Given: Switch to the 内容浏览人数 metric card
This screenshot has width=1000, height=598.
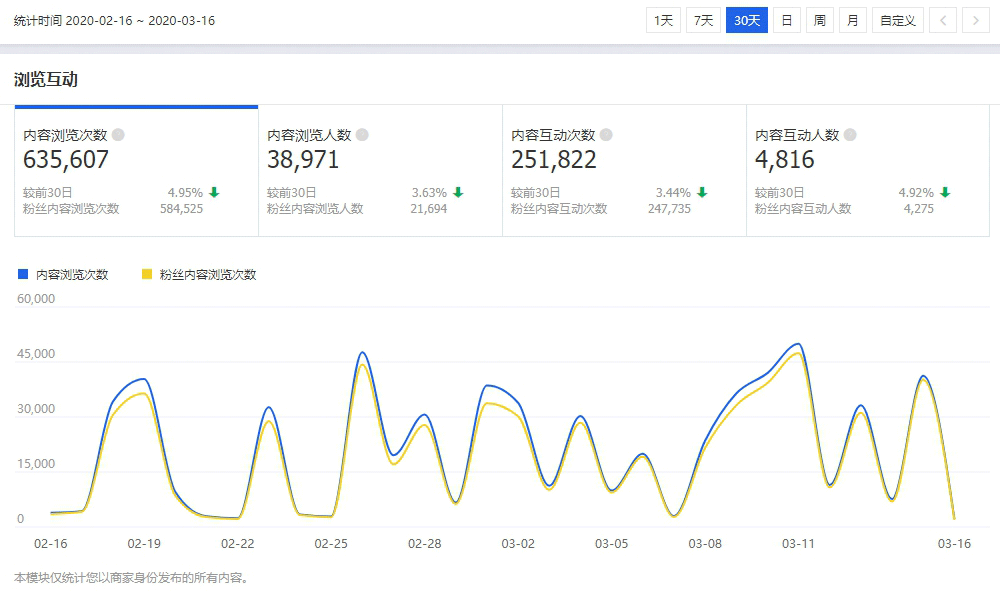Looking at the screenshot, I should 380,170.
